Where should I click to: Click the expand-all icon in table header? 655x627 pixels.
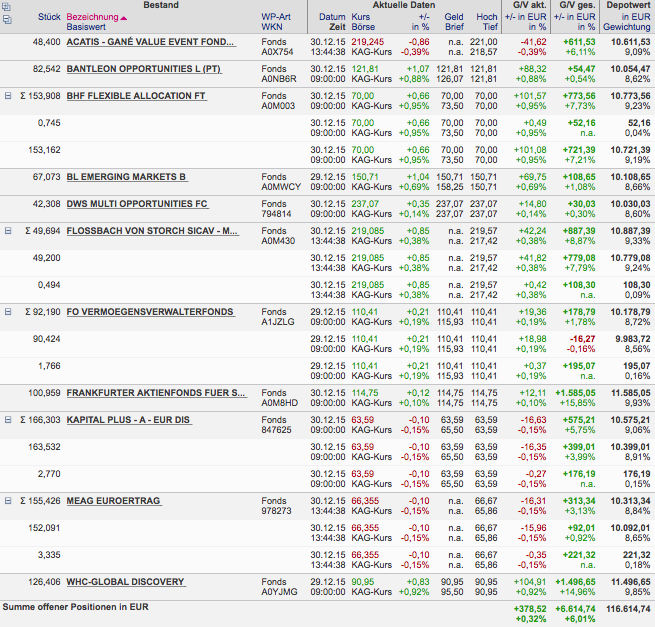tap(6, 7)
